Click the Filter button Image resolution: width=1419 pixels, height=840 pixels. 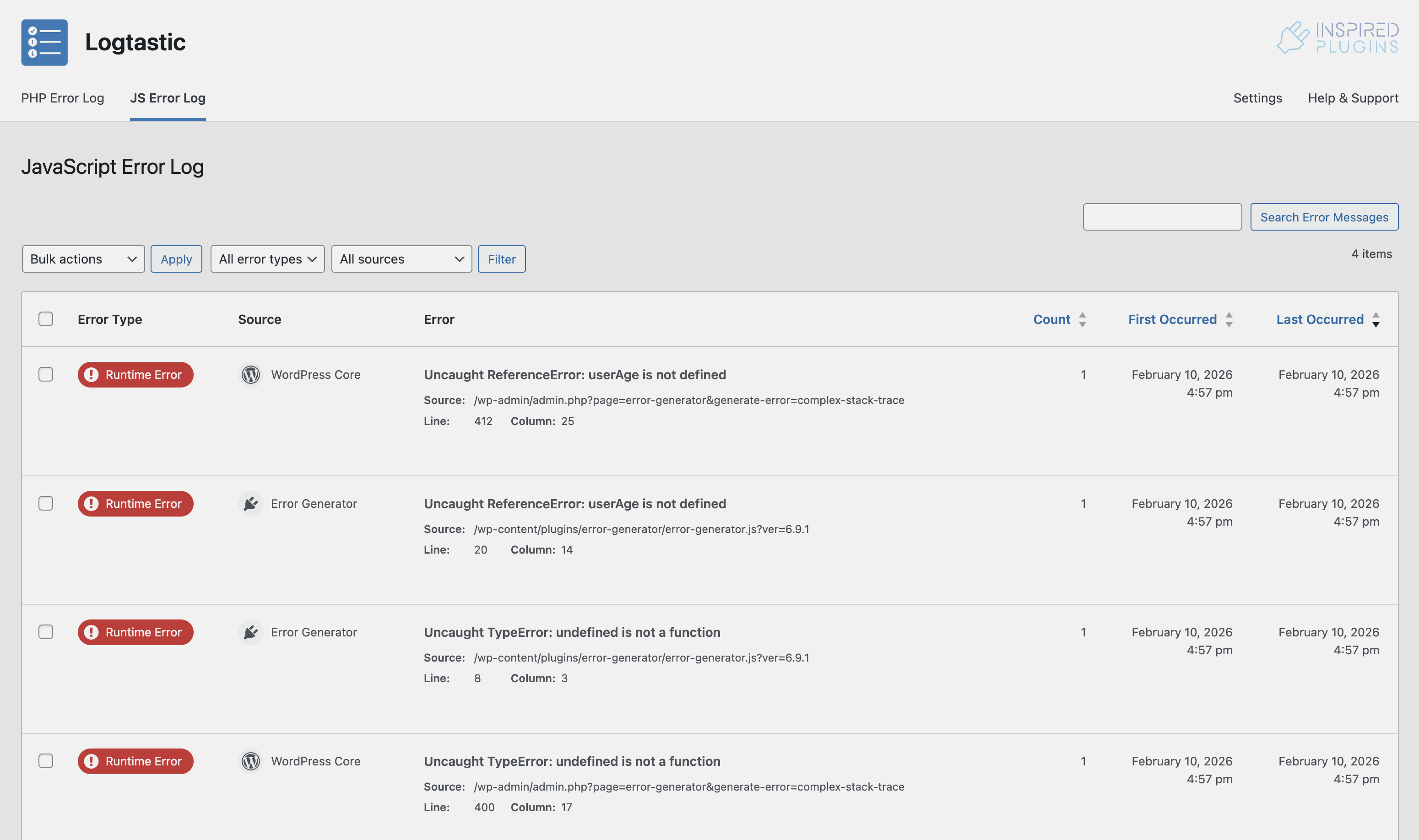tap(501, 259)
